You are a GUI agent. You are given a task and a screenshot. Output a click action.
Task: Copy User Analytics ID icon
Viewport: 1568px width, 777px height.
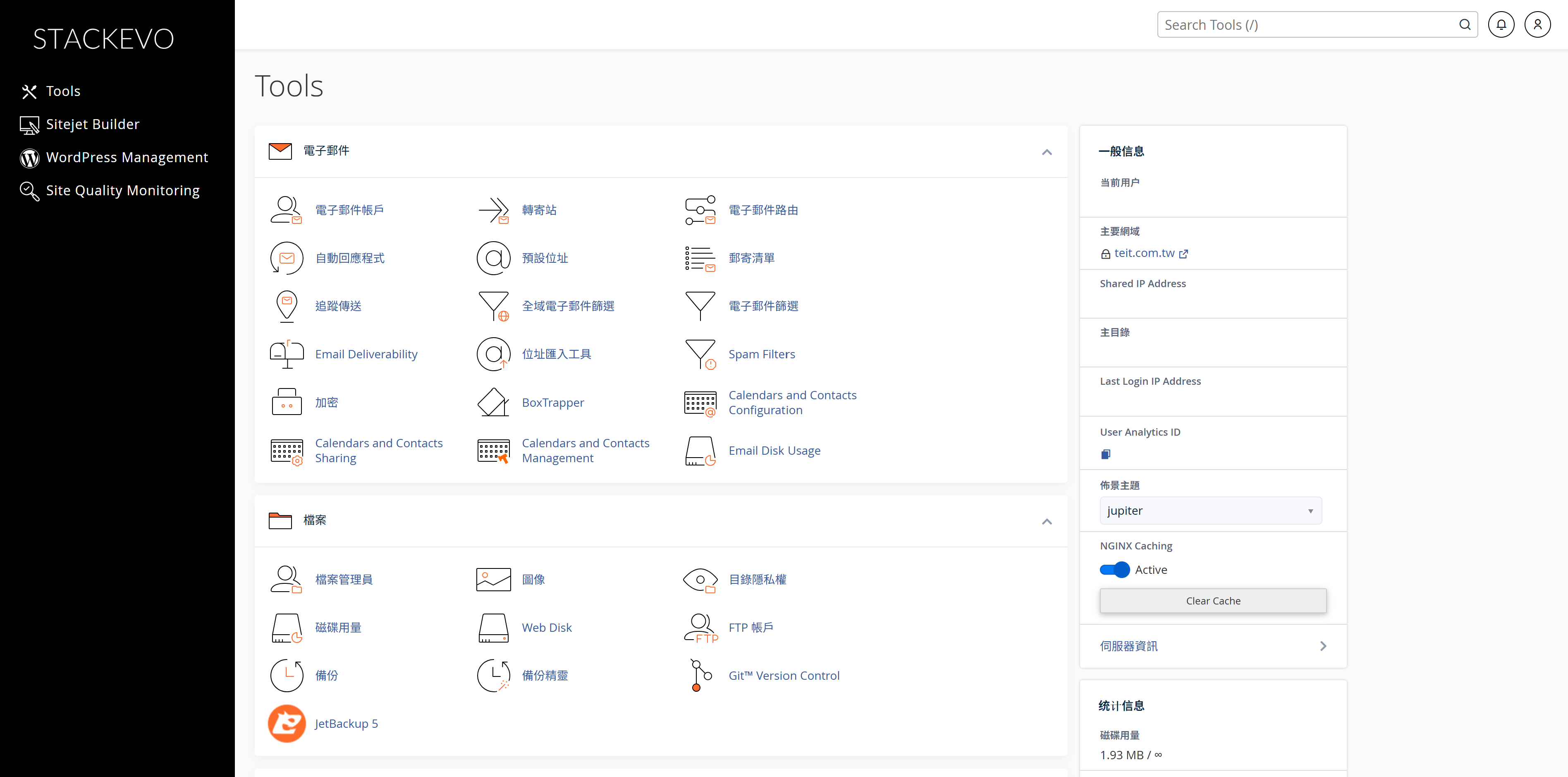(1106, 454)
